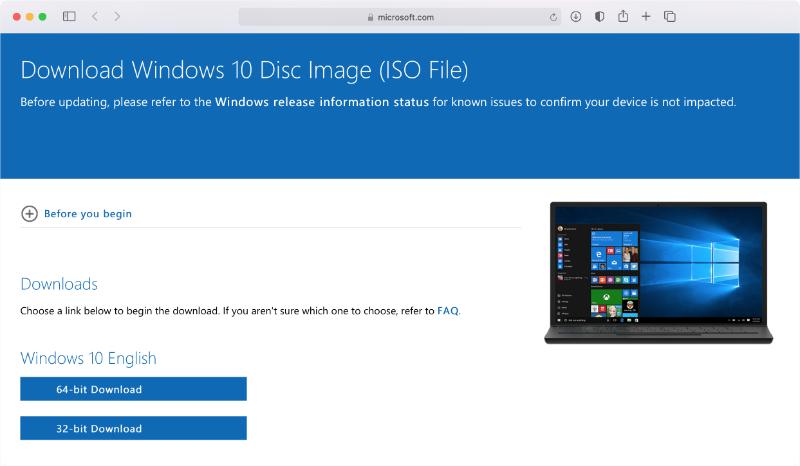Start the 32-bit Download
The height and width of the screenshot is (466, 800).
(x=133, y=428)
